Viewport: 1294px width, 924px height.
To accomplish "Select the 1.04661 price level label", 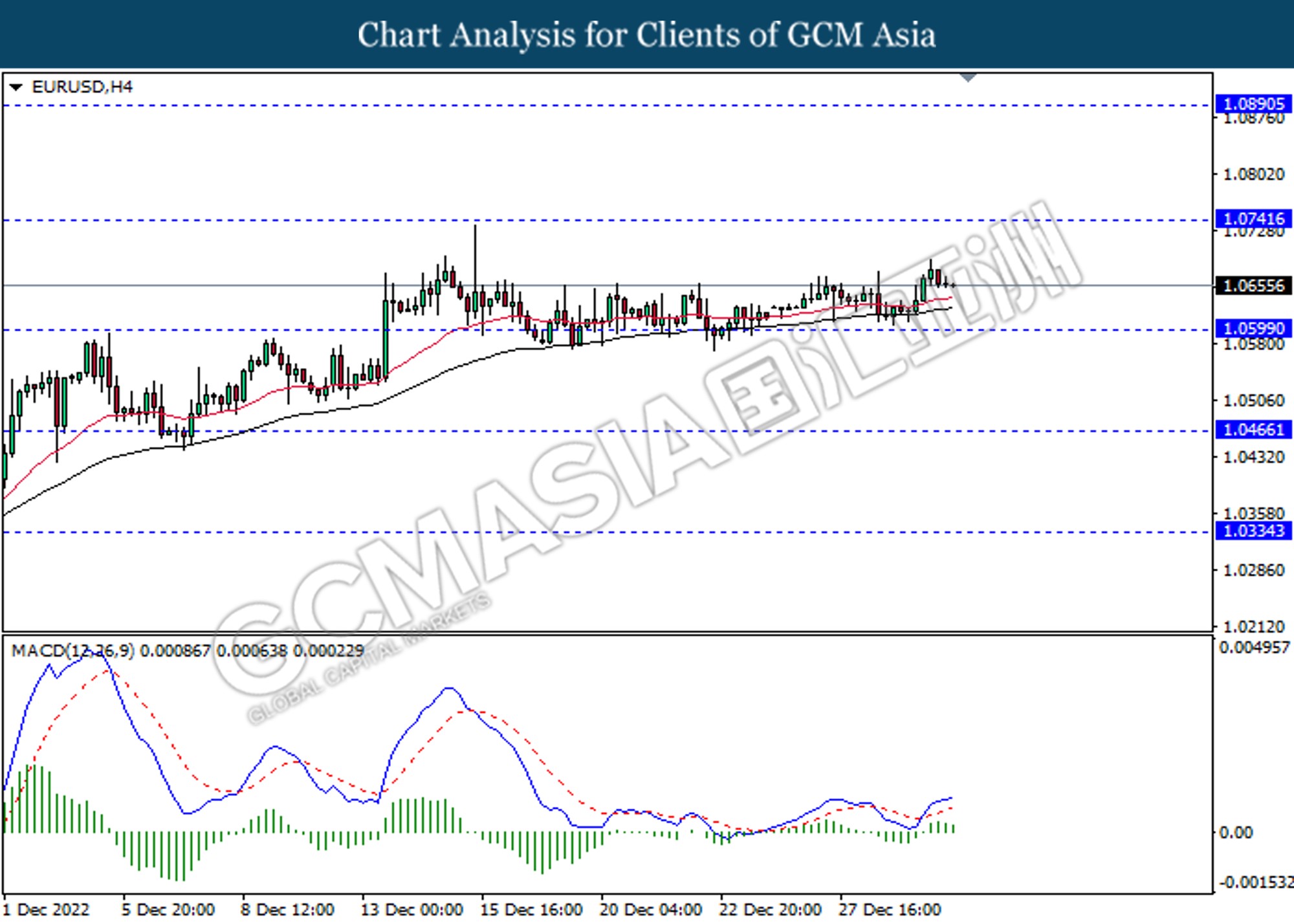I will (1253, 430).
